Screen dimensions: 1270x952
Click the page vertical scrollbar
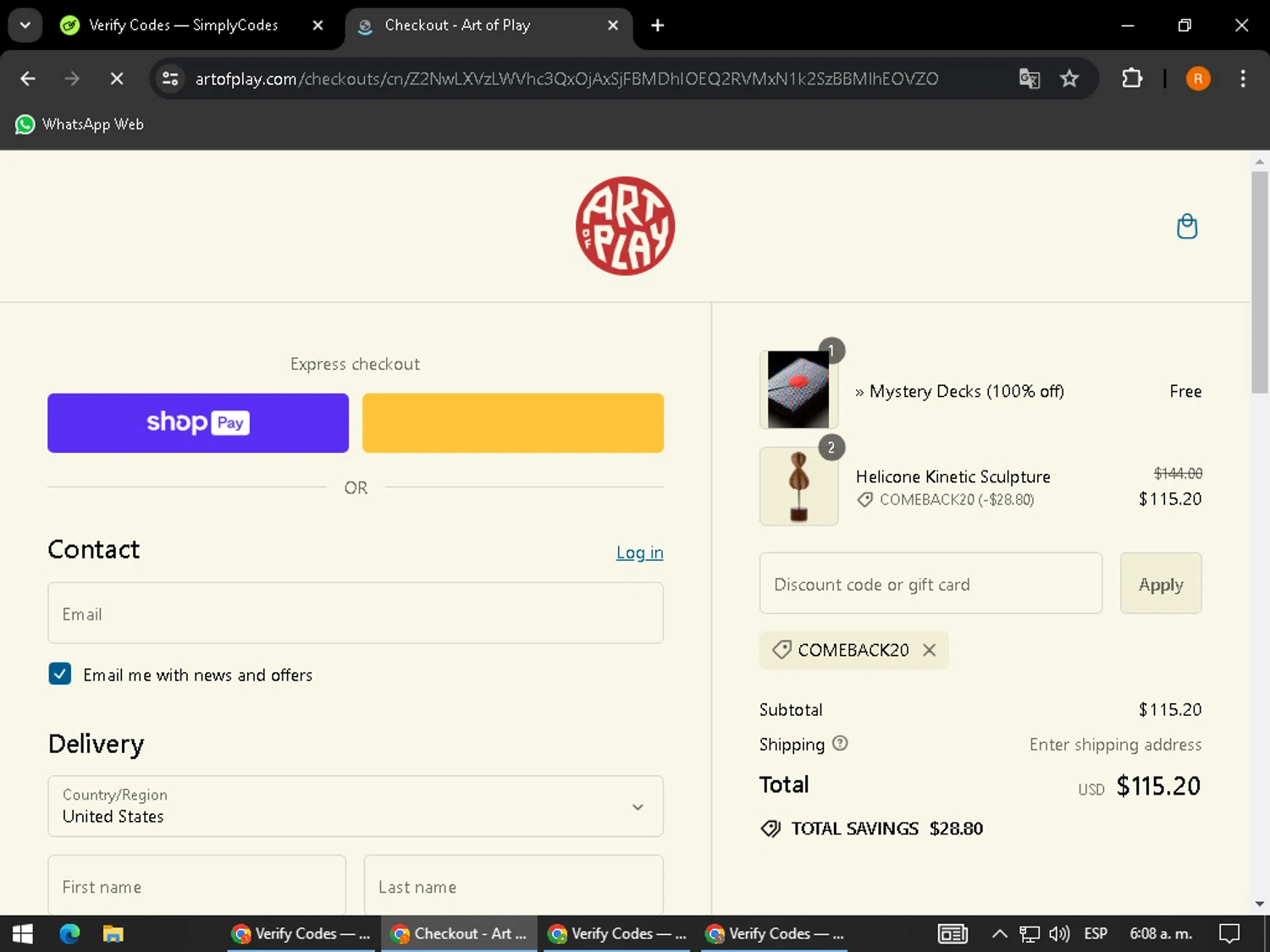(x=1260, y=283)
